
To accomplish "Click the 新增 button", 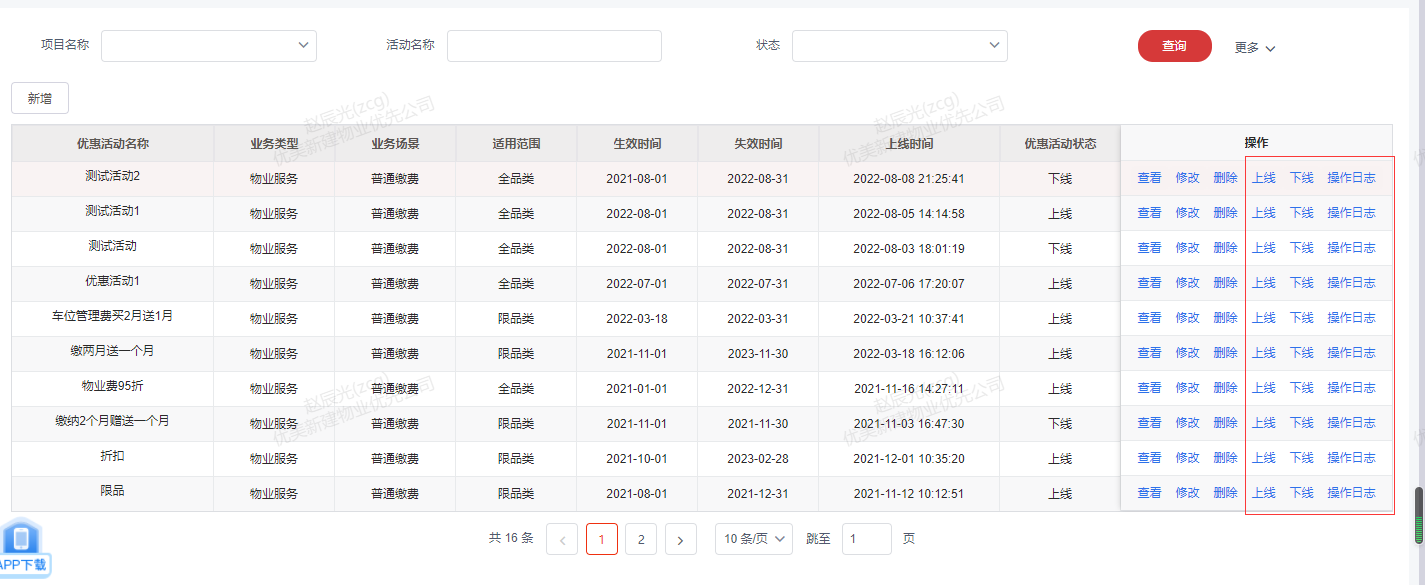I will [x=40, y=98].
